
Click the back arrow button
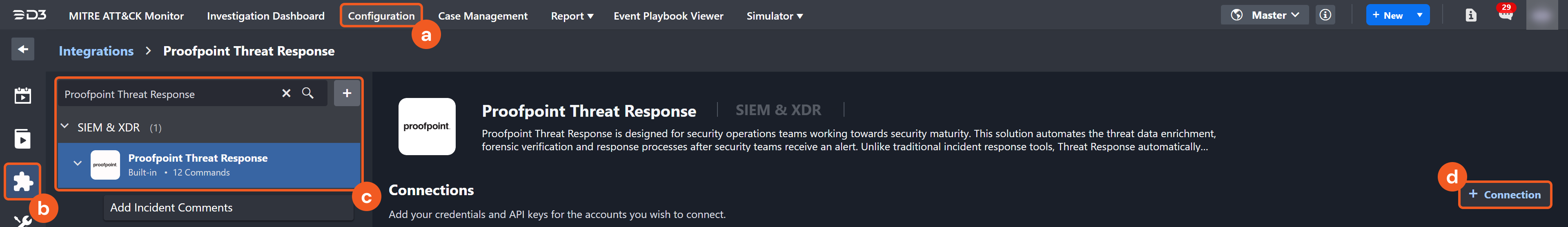[22, 49]
